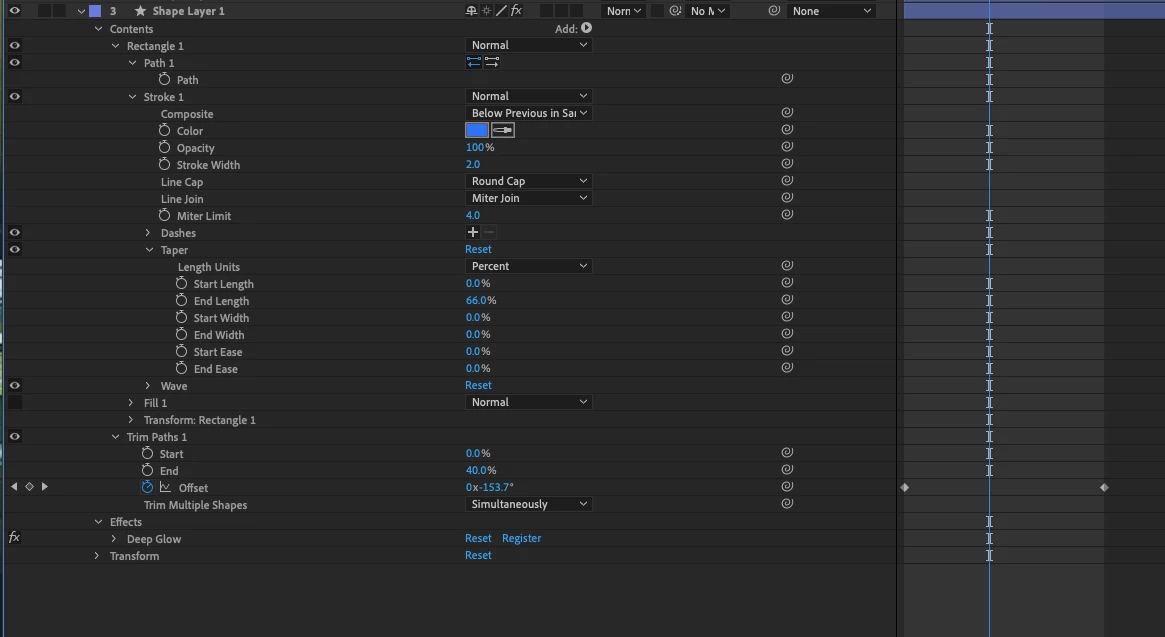
Task: Click Shape Layer 1 label color square
Action: click(95, 10)
